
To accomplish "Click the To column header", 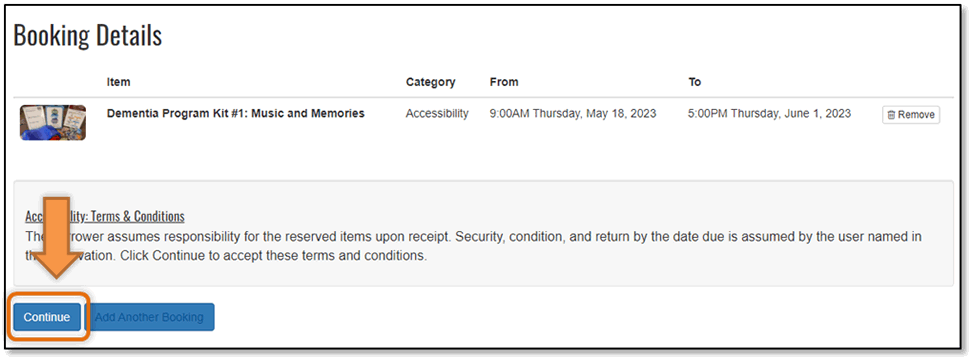I will (x=694, y=82).
